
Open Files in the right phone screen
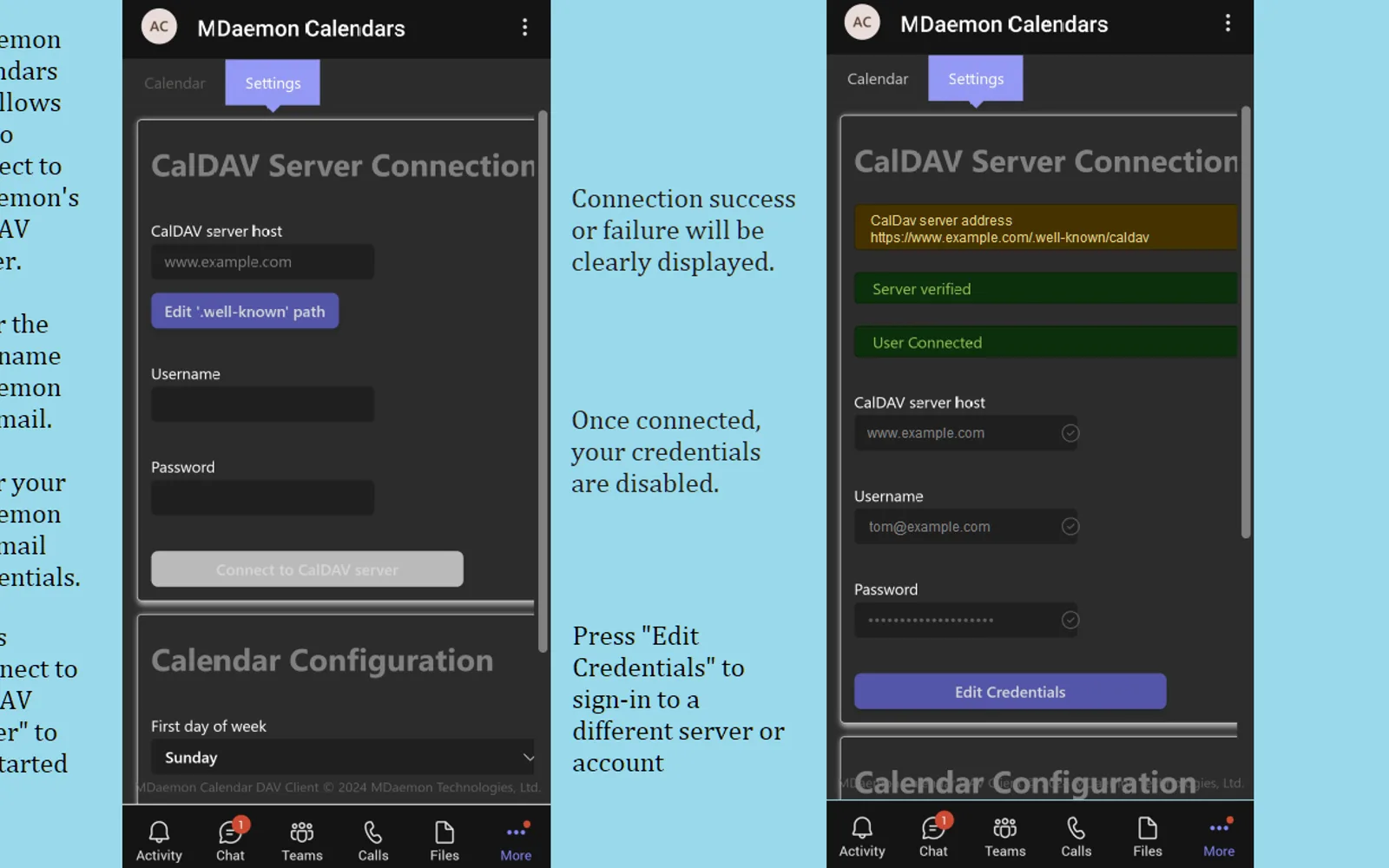pos(1148,837)
